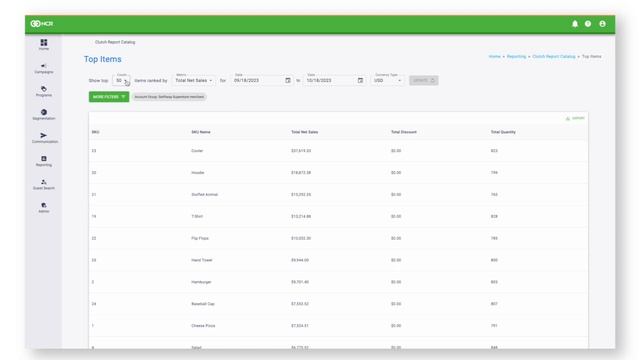Click the Clutch Report Catalog label above the heading

[x=115, y=42]
